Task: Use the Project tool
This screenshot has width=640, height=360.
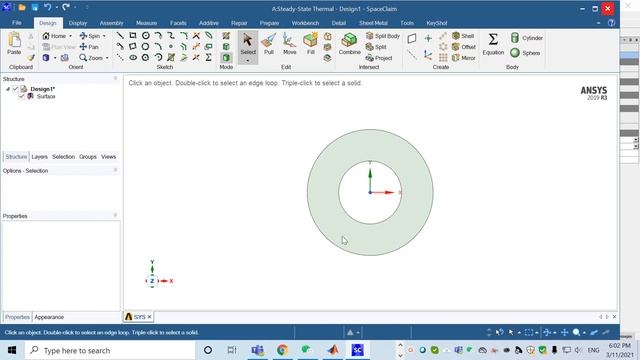Action: point(379,58)
